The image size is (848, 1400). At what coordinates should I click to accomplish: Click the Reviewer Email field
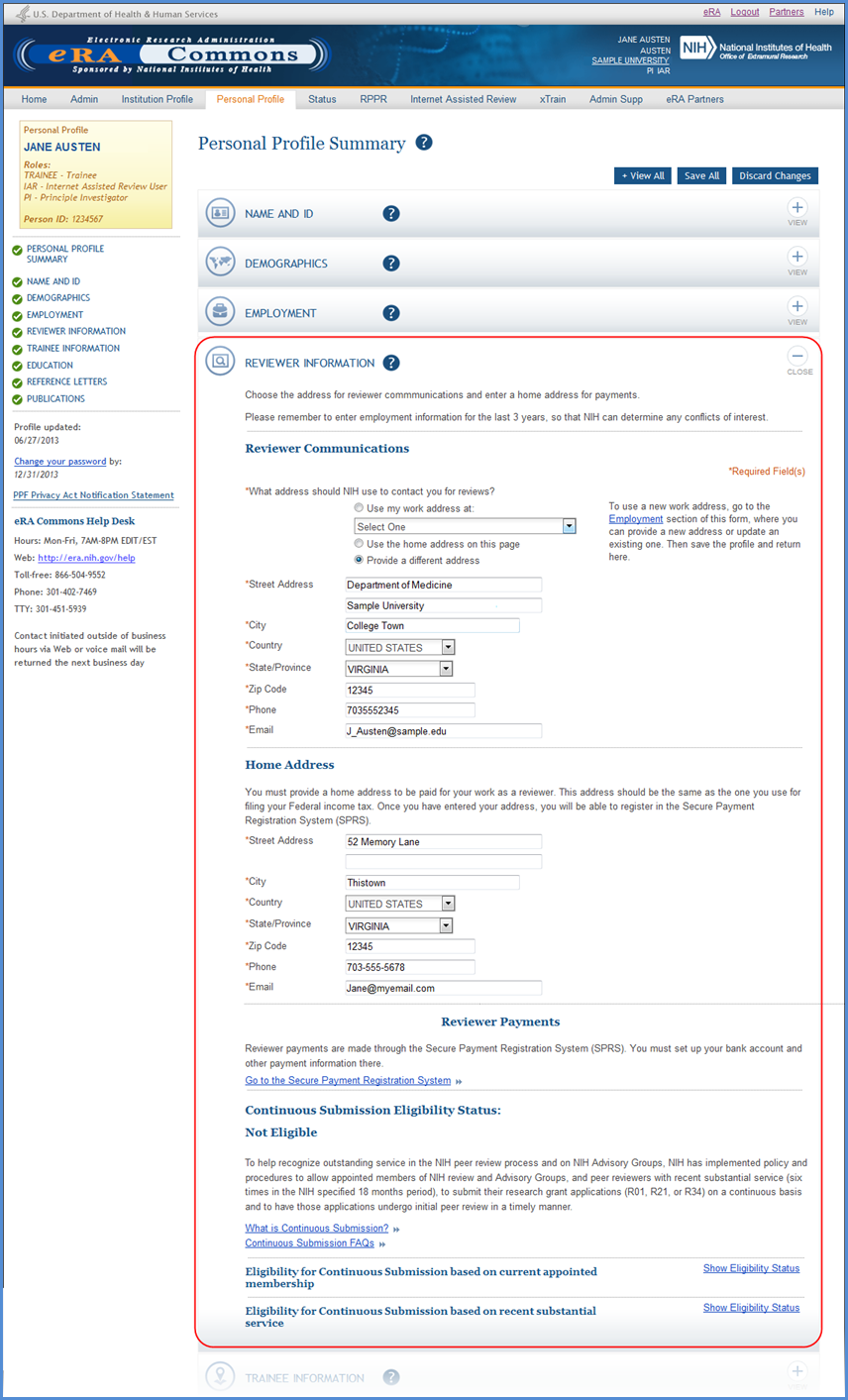(x=443, y=731)
